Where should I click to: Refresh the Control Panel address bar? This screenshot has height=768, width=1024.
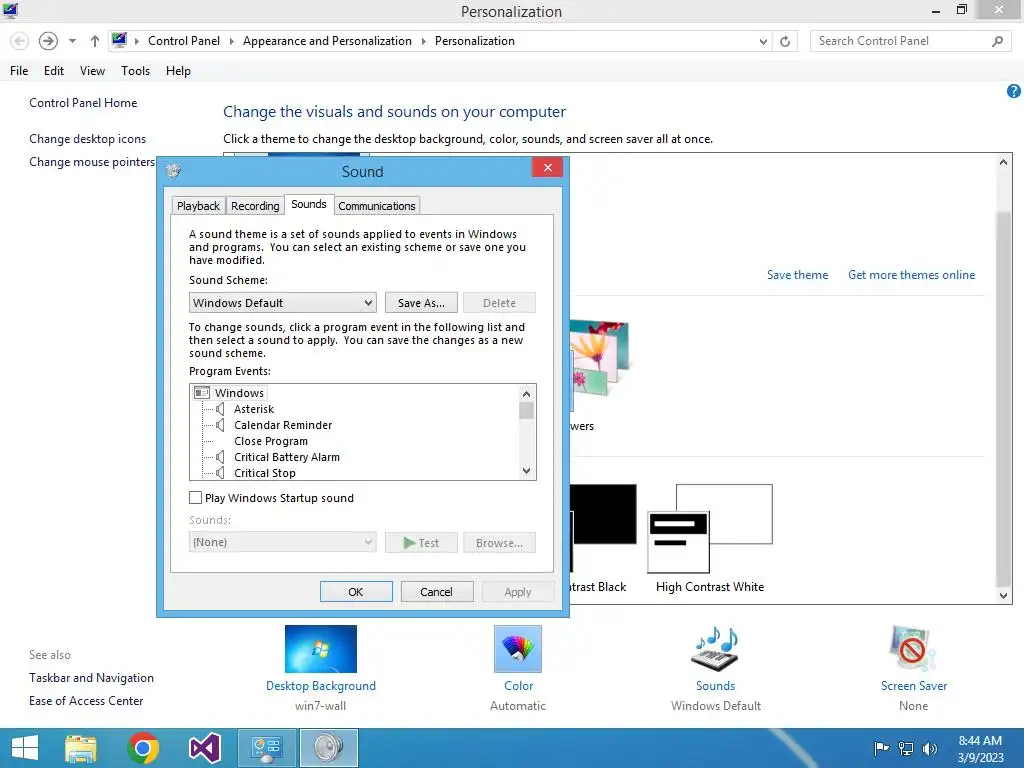coord(785,41)
